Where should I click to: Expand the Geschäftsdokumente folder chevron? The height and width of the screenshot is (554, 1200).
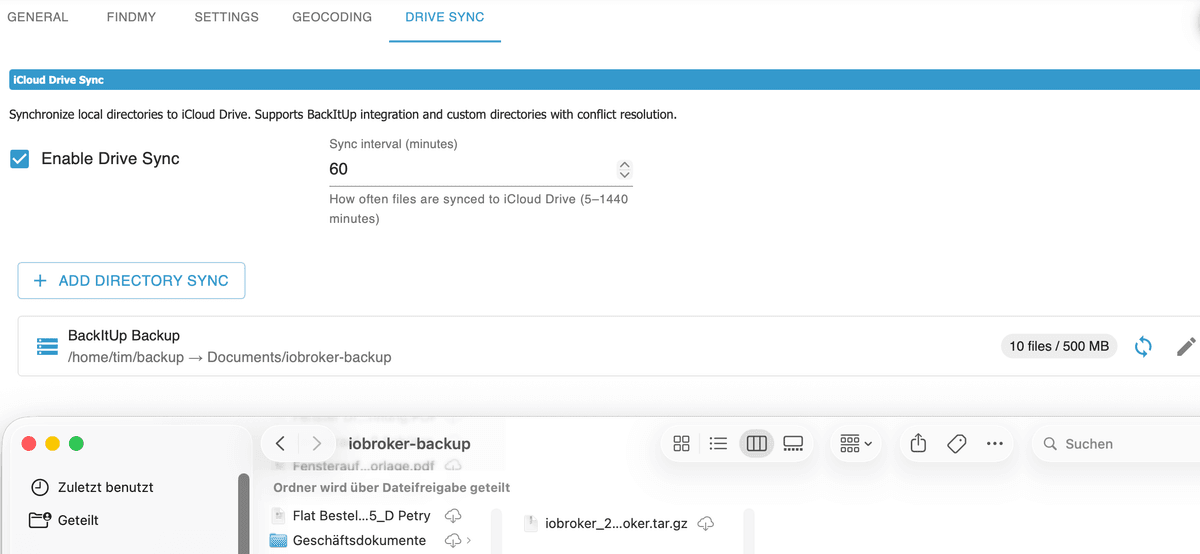coord(470,541)
